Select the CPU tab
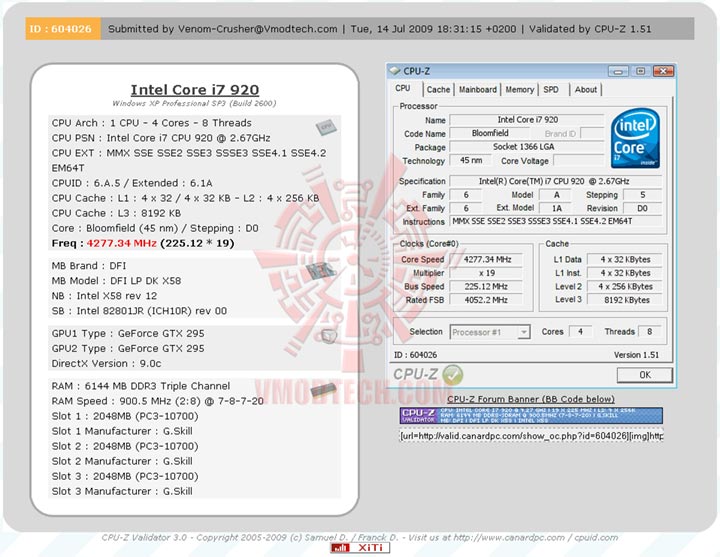This screenshot has width=720, height=557. click(x=403, y=88)
